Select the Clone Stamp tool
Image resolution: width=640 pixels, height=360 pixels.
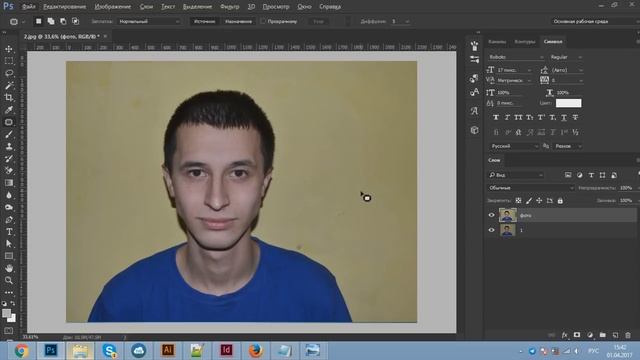pyautogui.click(x=9, y=147)
